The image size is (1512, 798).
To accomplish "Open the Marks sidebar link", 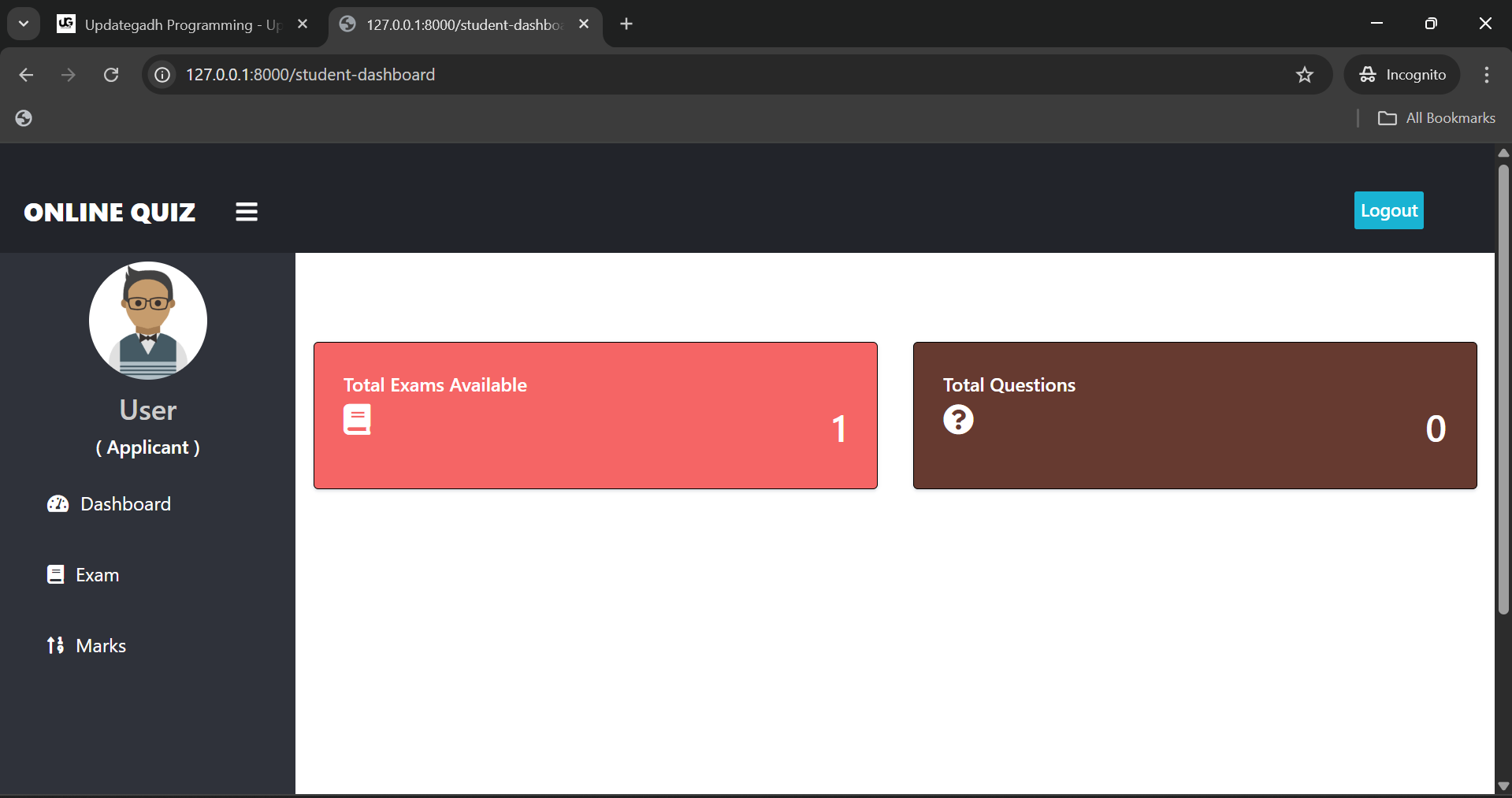I will (87, 646).
